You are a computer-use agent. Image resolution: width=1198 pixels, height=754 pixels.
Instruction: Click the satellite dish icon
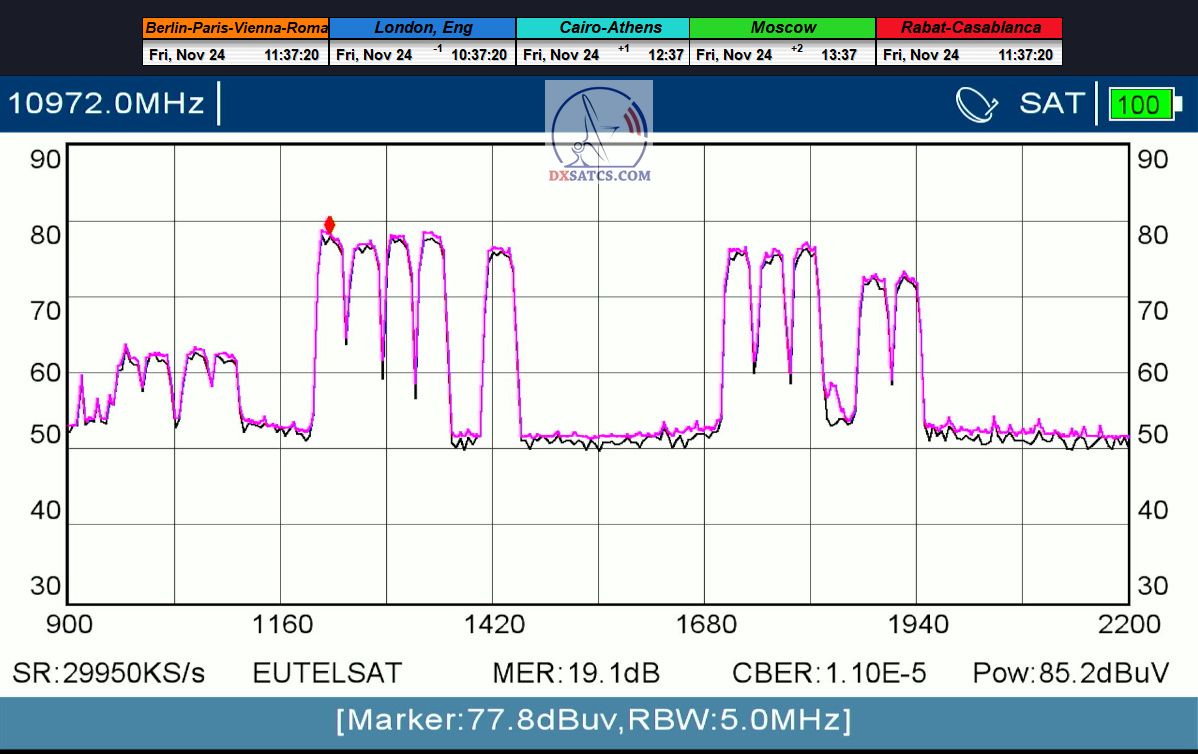(x=977, y=104)
